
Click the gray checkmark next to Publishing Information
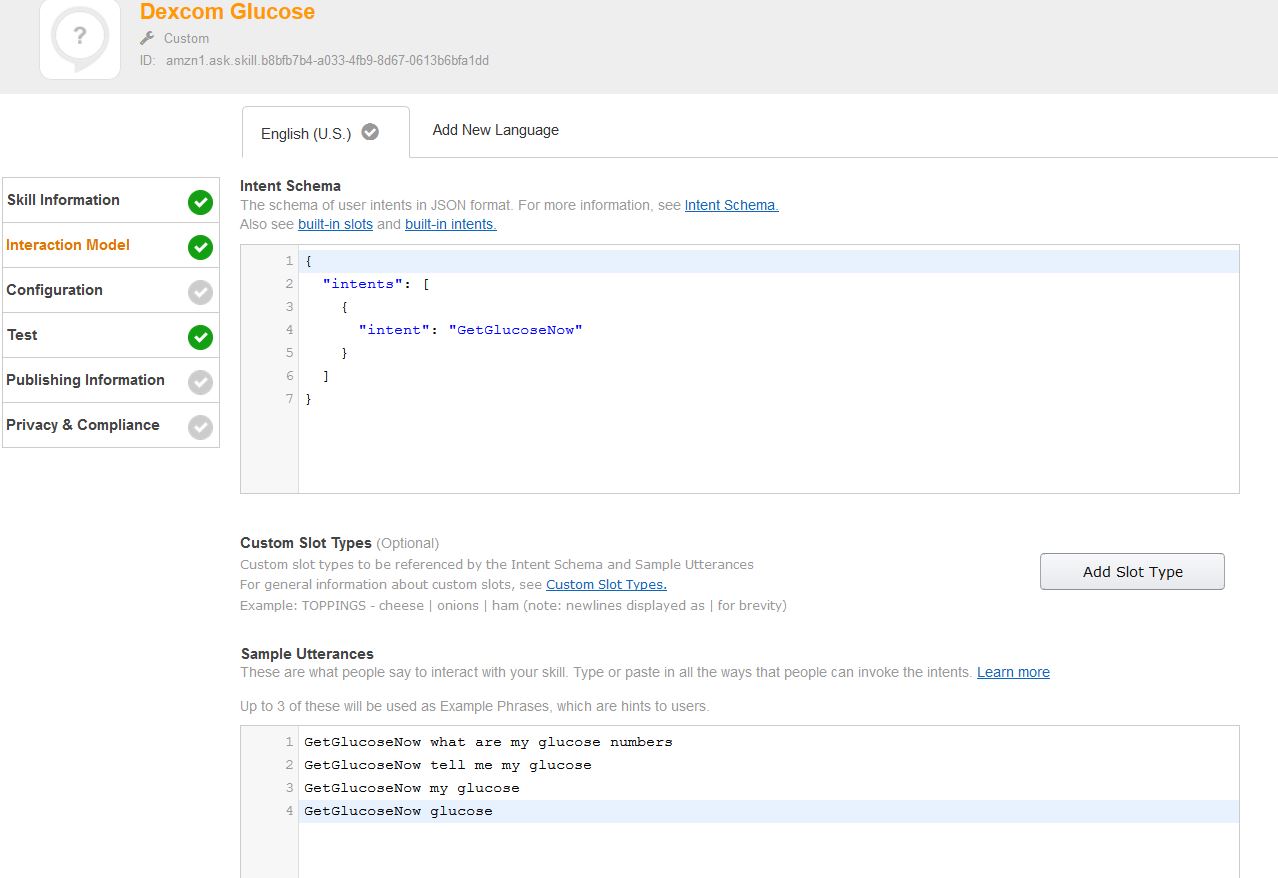click(200, 382)
